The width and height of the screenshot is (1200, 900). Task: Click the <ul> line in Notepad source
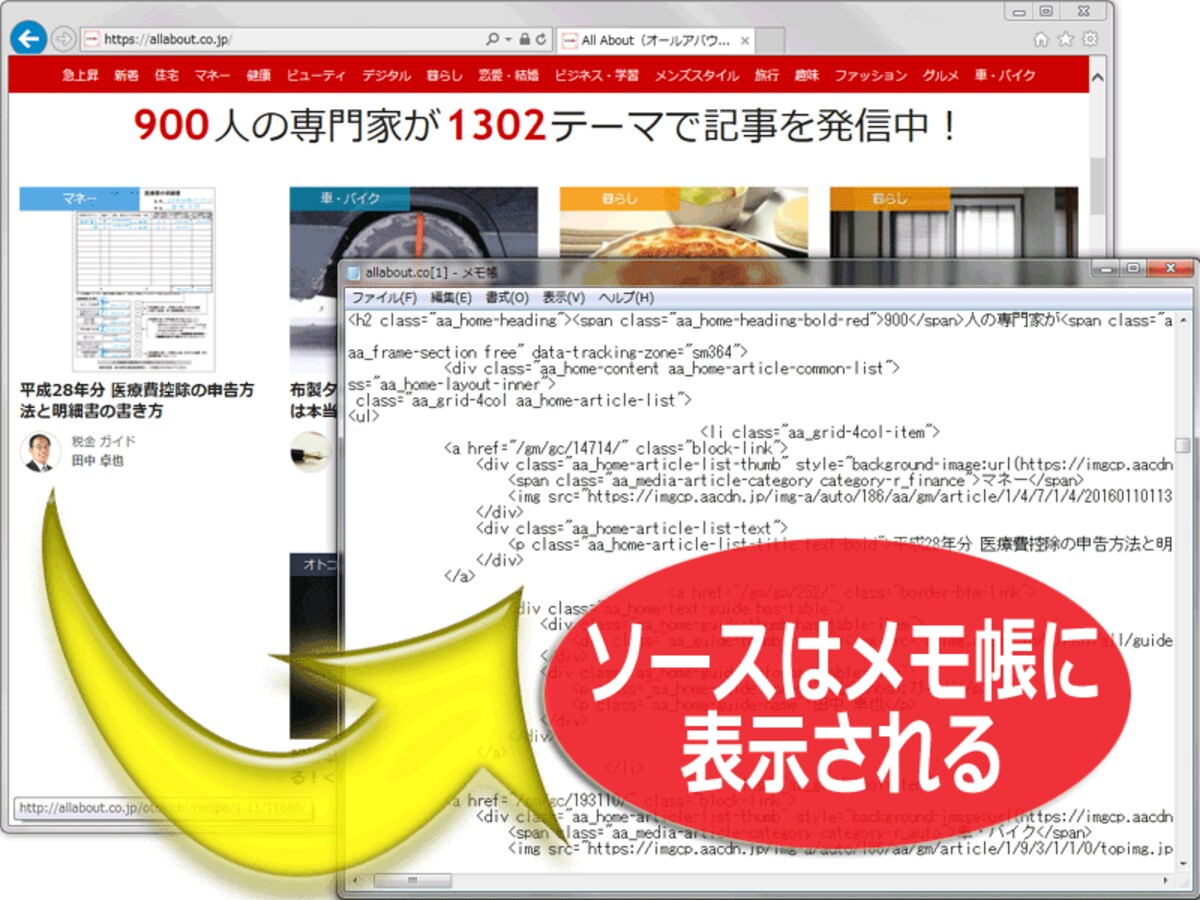363,416
